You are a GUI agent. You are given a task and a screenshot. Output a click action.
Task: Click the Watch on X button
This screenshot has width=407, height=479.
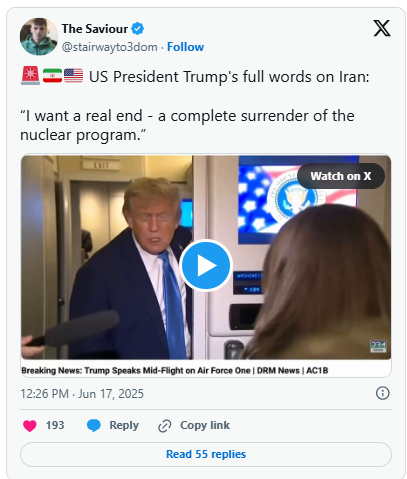click(x=341, y=176)
